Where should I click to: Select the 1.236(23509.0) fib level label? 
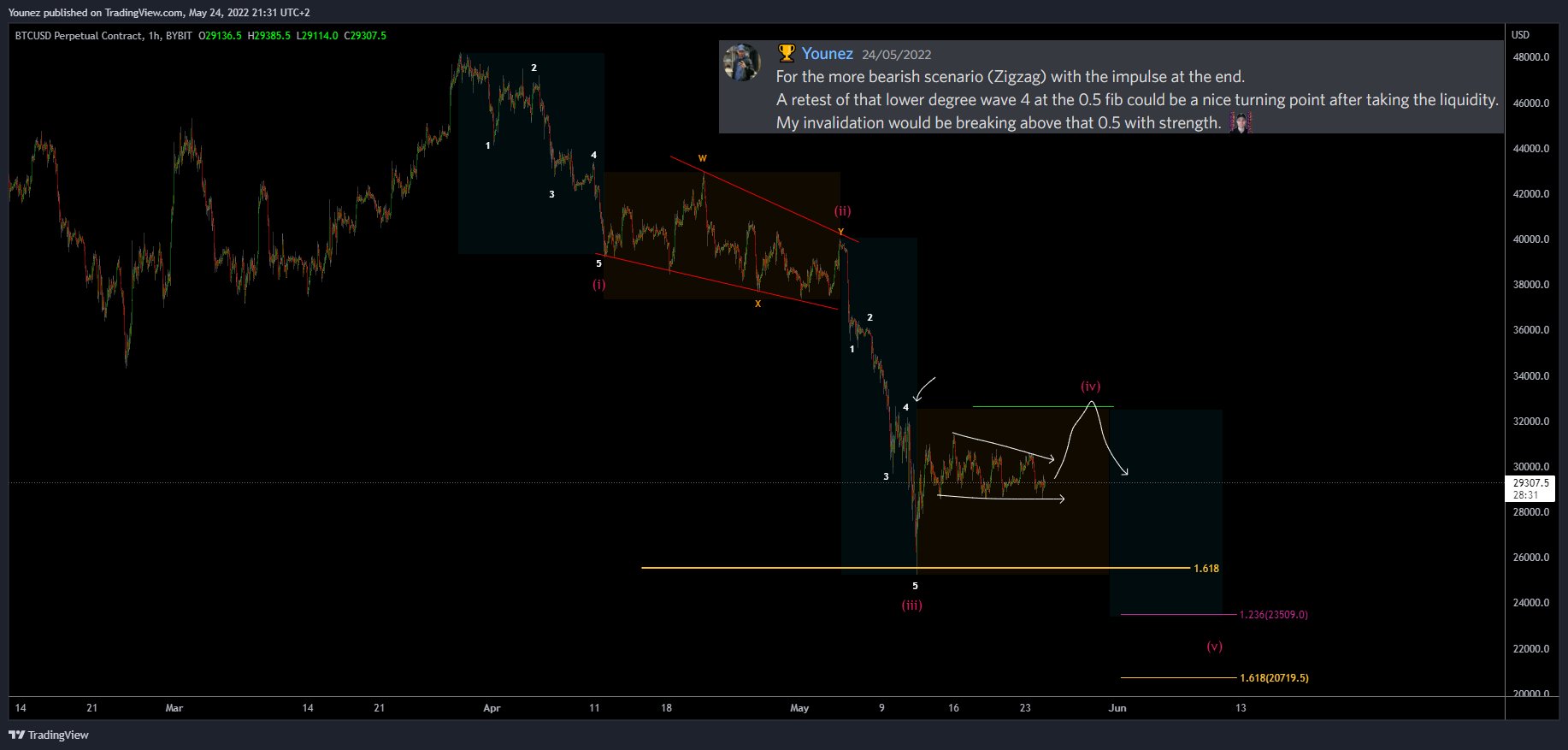pos(1273,615)
